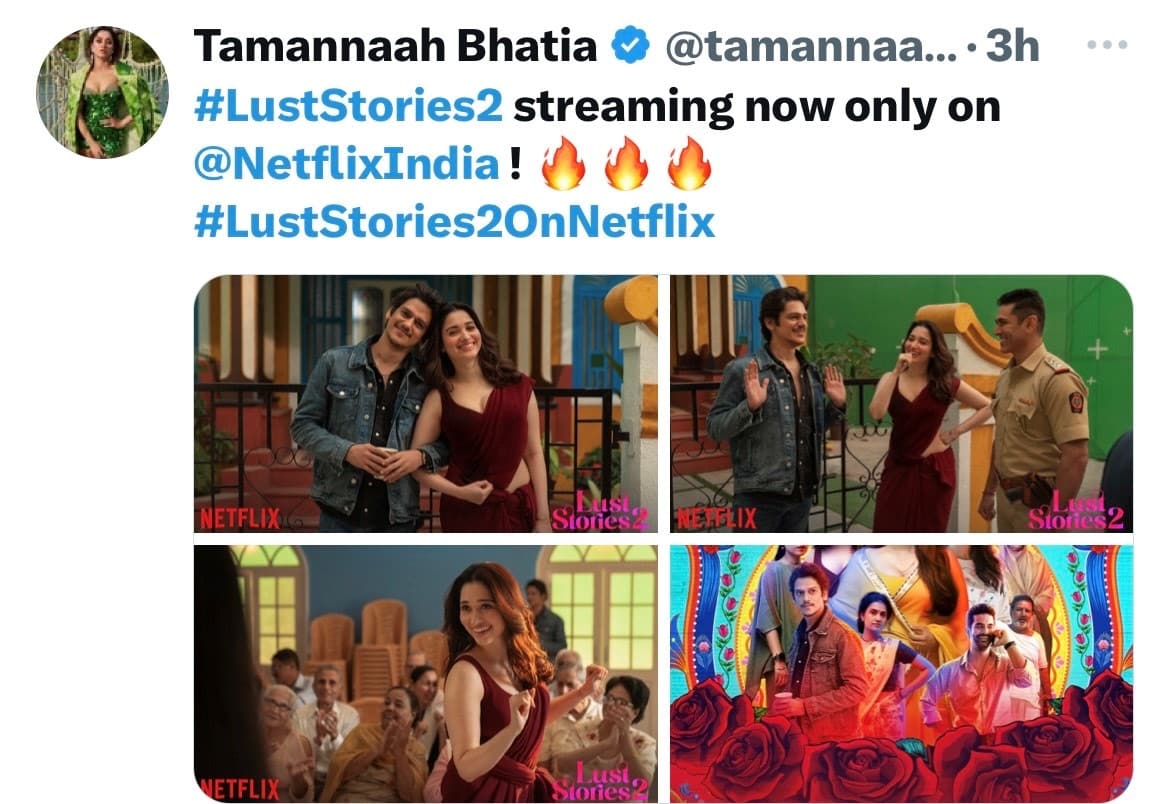Image resolution: width=1170 pixels, height=804 pixels.
Task: View photo of woman dancing before audience
Action: pos(425,674)
